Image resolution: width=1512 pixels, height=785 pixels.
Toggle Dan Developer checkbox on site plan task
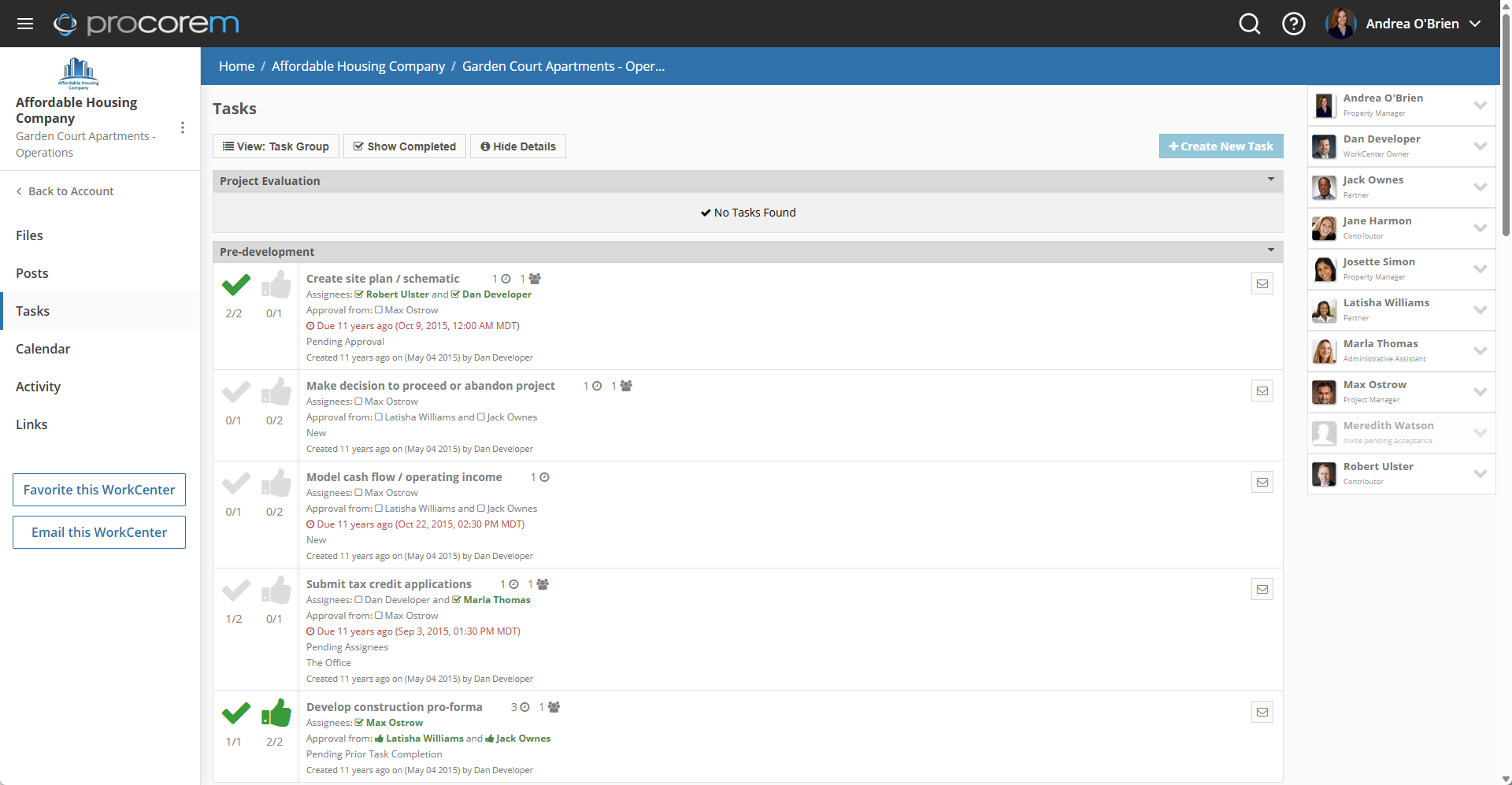455,294
